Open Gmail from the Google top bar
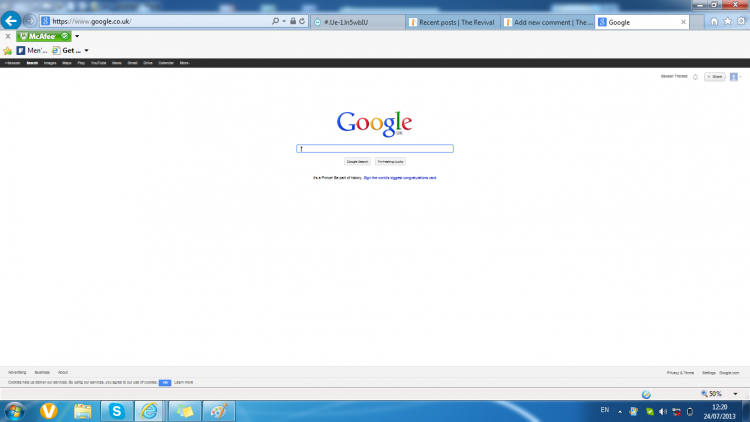Viewport: 750px width, 422px height. pyautogui.click(x=132, y=63)
